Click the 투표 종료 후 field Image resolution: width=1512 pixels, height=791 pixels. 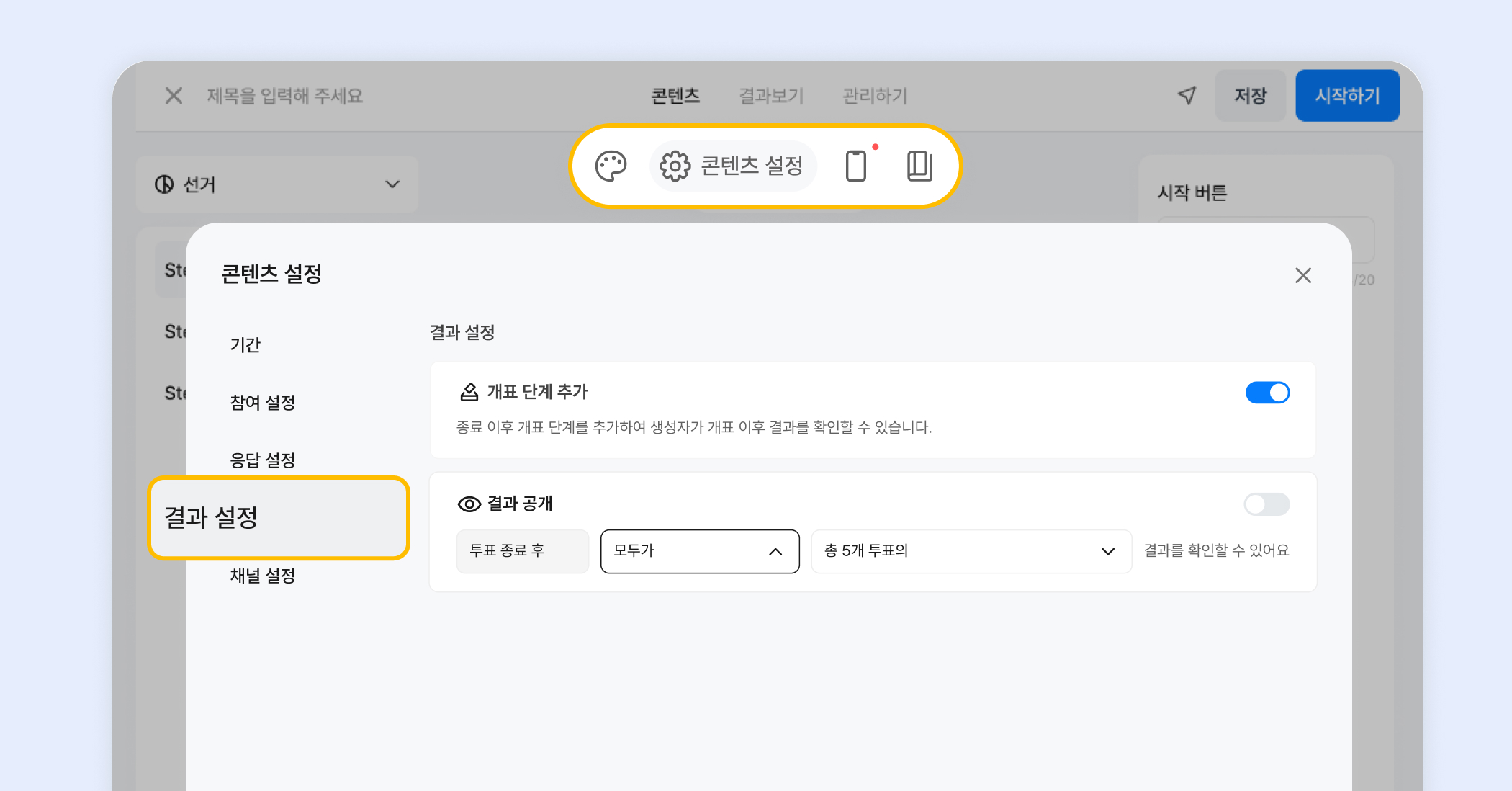(523, 552)
